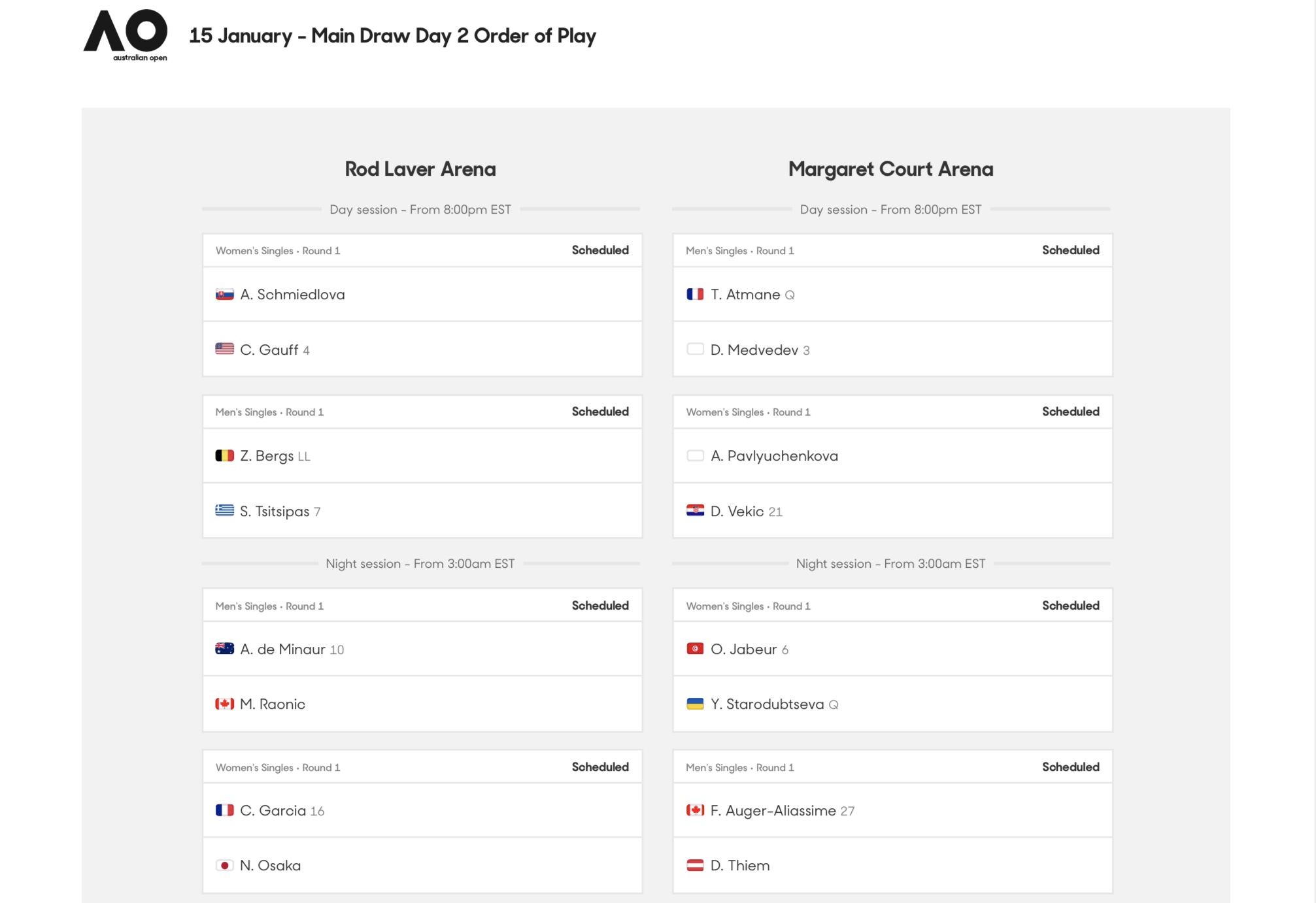Click Slovakia flag beside A. Schmiedlova
Image resolution: width=1316 pixels, height=903 pixels.
pos(225,295)
